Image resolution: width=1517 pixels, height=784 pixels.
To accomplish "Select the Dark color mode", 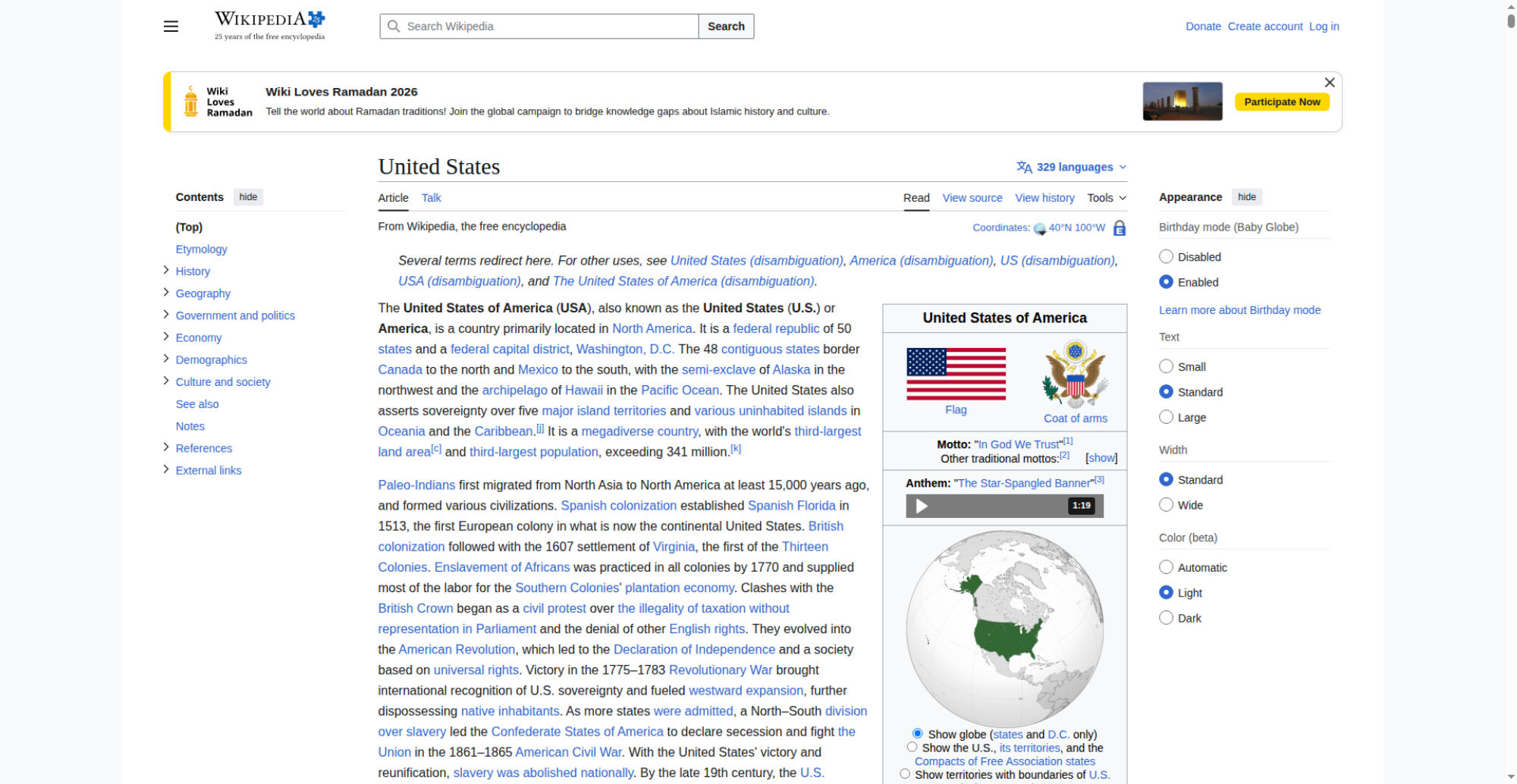I will pyautogui.click(x=1167, y=618).
